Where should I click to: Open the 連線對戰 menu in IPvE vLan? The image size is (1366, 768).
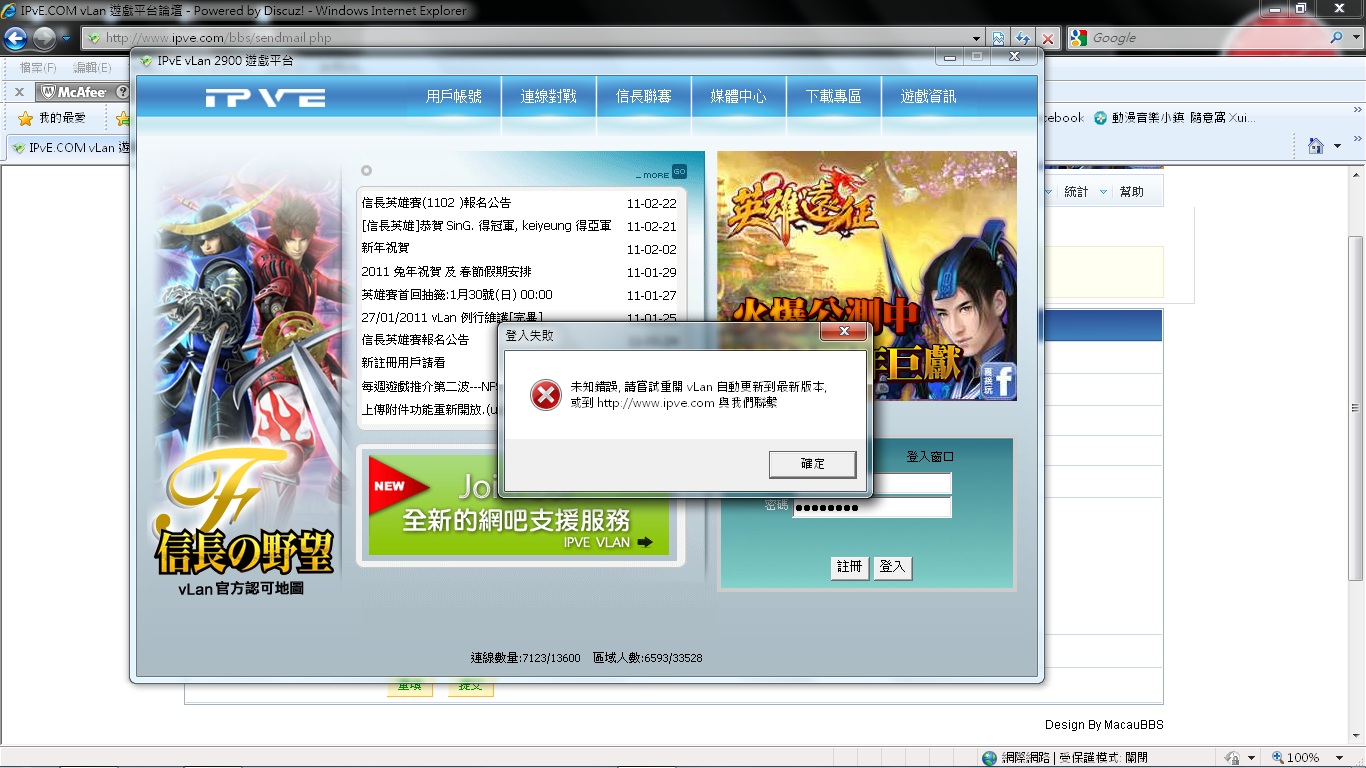[549, 97]
